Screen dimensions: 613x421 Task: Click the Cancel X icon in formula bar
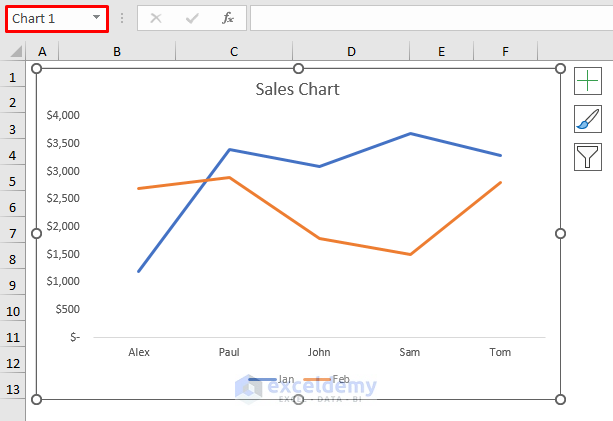pos(156,18)
